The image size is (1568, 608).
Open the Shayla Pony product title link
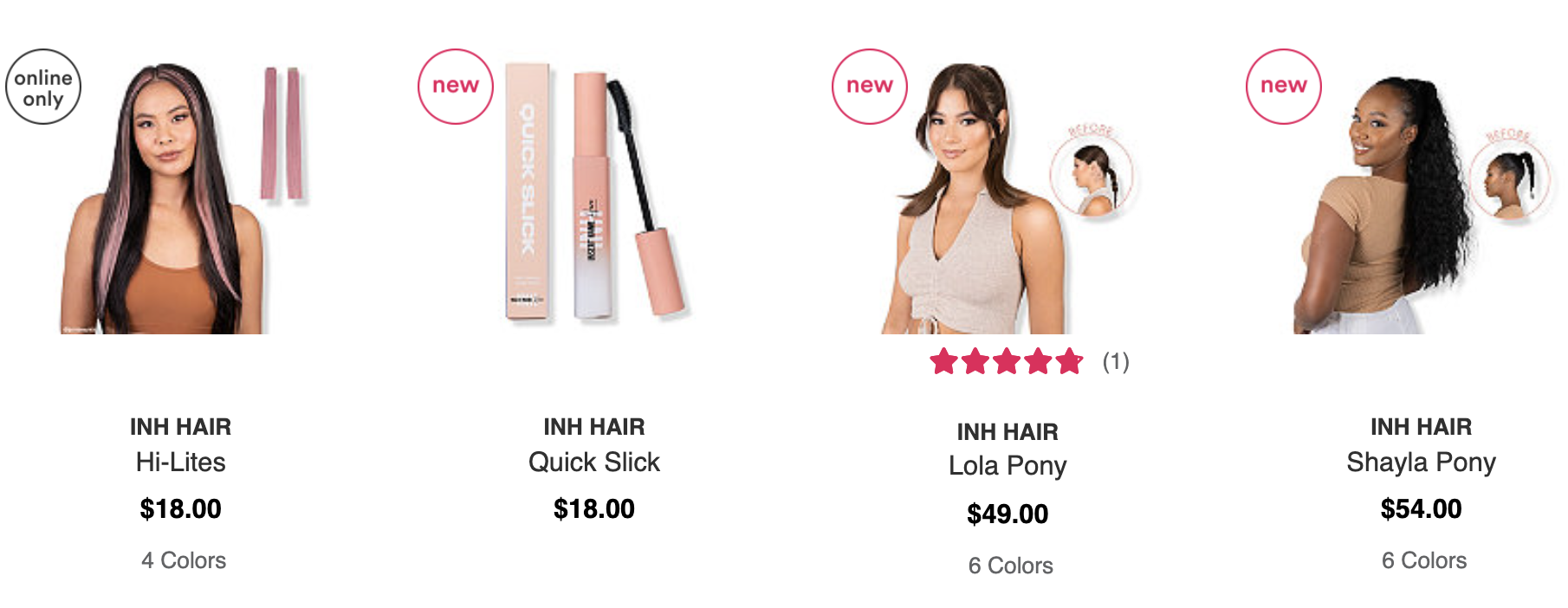tap(1421, 462)
